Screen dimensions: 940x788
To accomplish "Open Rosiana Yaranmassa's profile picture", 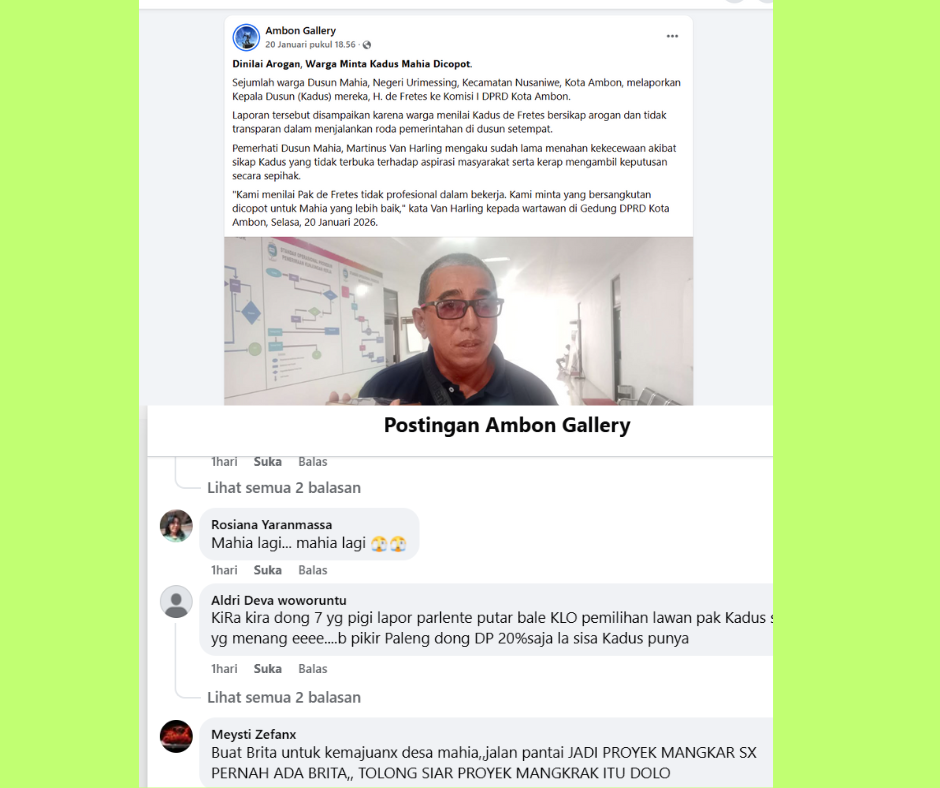I will click(176, 526).
